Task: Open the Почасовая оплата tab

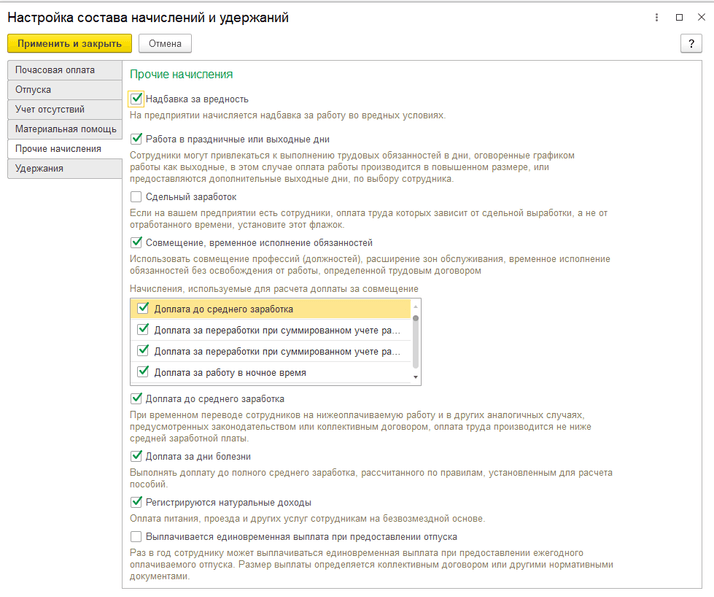Action: pos(65,70)
